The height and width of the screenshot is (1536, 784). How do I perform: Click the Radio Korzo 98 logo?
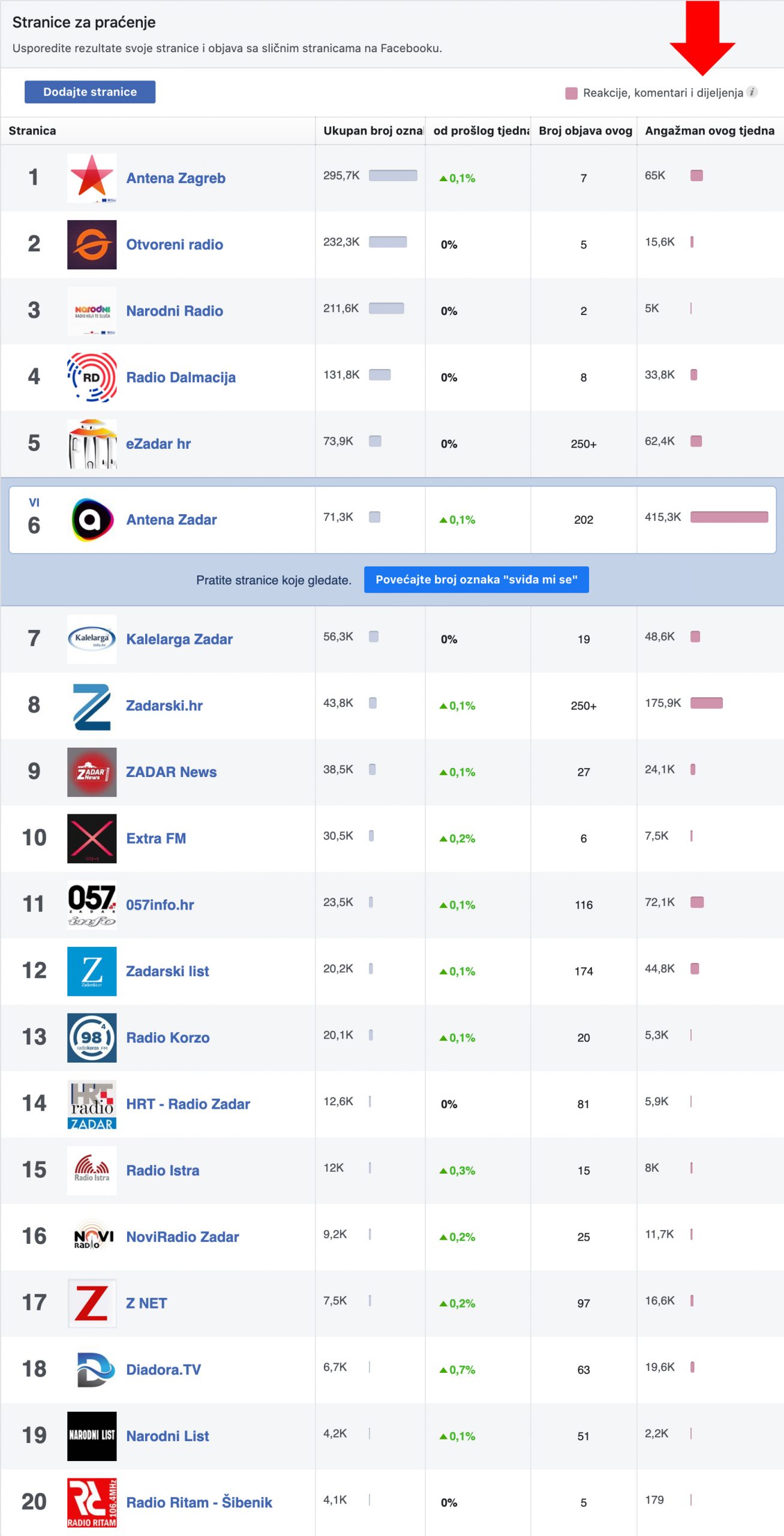click(92, 1037)
